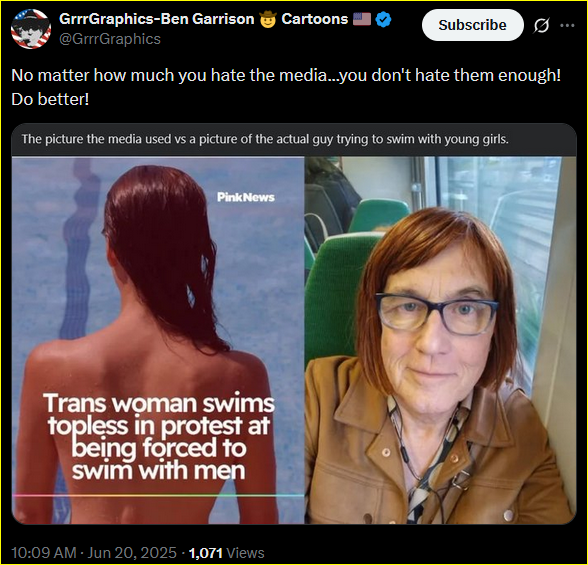Open the left PinkNews swimmer image
The height and width of the screenshot is (565, 588).
(x=158, y=340)
